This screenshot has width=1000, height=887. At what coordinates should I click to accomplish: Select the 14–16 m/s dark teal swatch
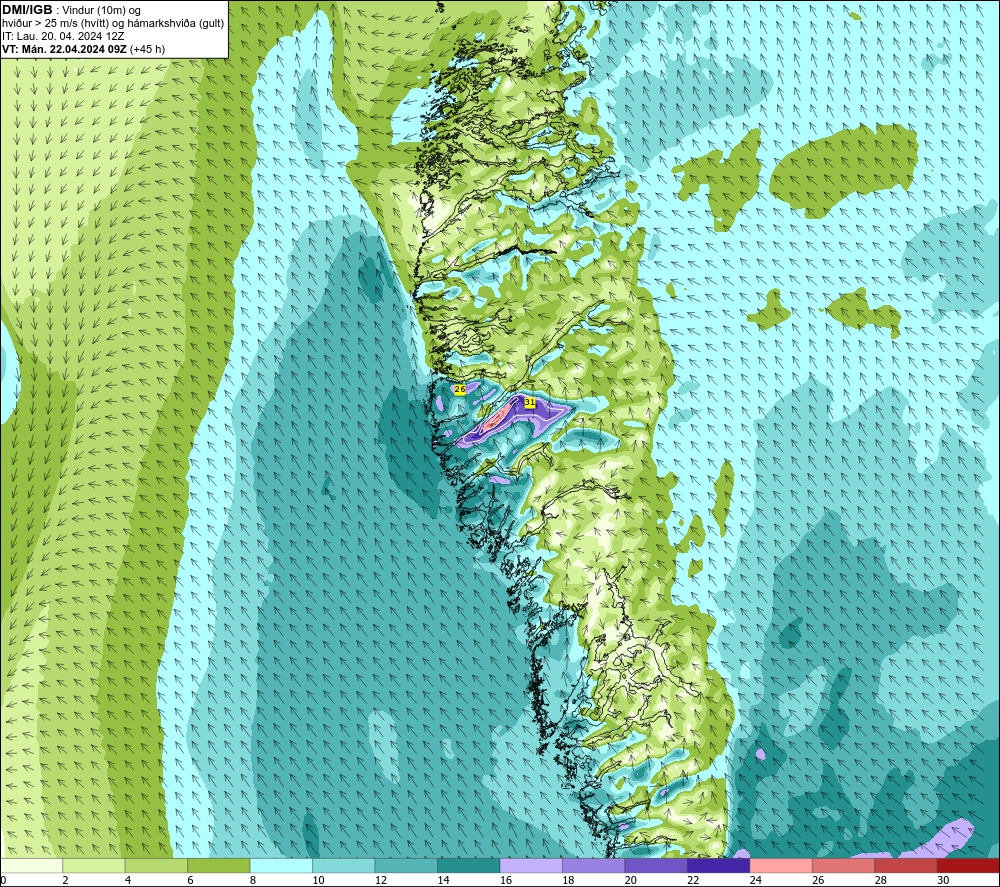tap(469, 865)
